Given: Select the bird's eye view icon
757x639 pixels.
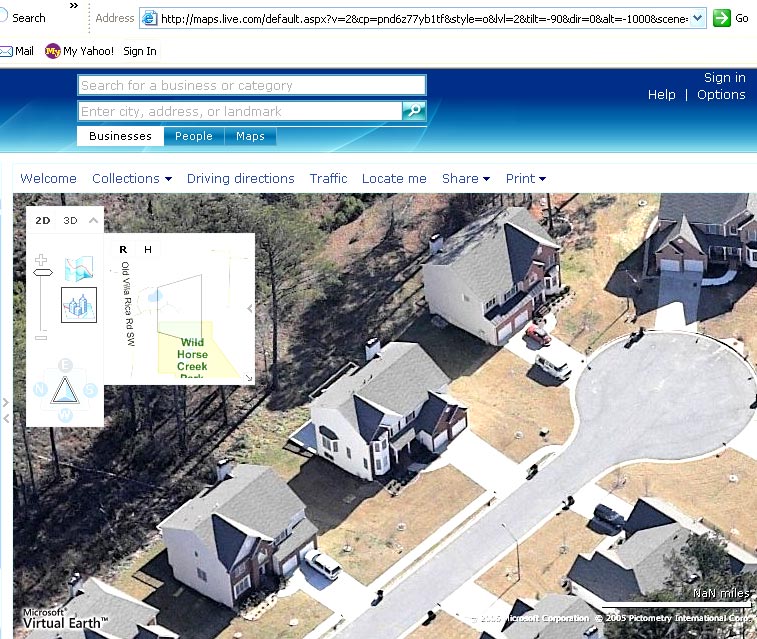Looking at the screenshot, I should coord(79,305).
